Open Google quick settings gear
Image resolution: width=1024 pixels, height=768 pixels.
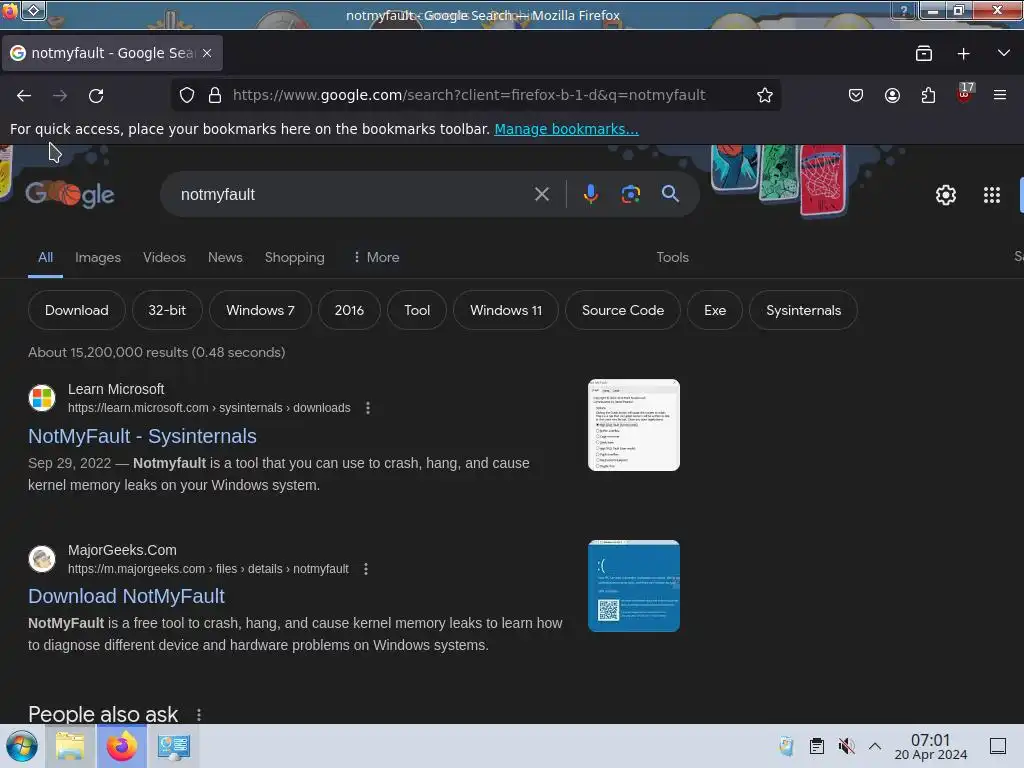pos(946,195)
